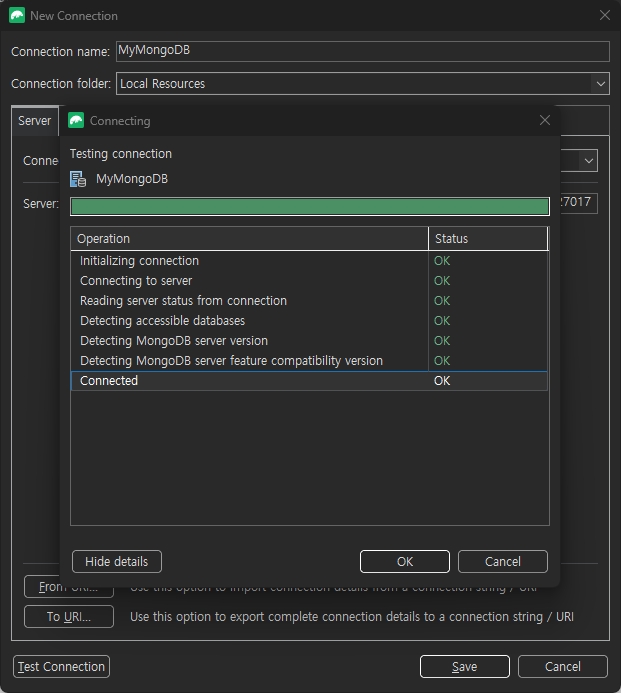Viewport: 621px width, 693px height.
Task: Select the Detecting accessible databases row
Action: tap(309, 320)
